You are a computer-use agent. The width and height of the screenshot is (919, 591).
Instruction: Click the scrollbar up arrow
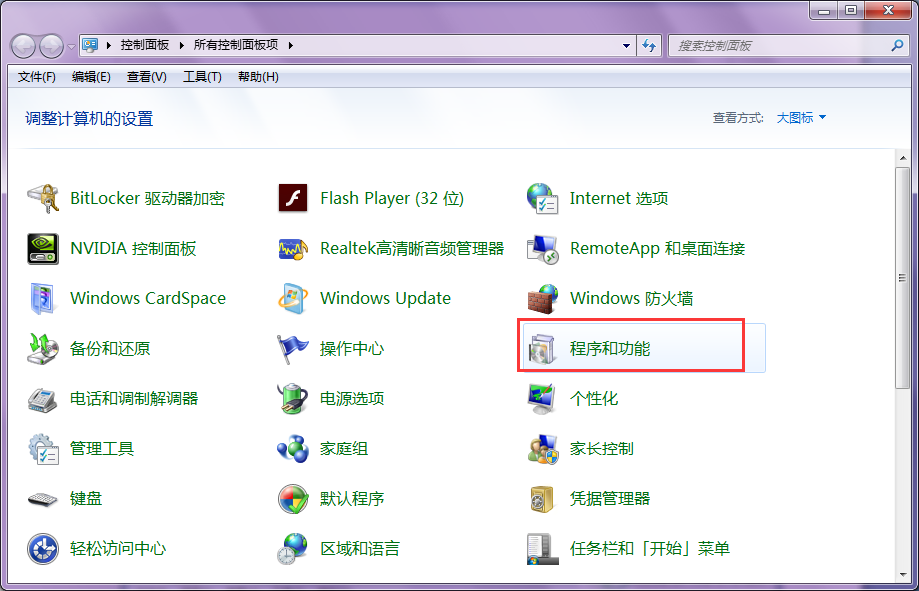point(903,156)
